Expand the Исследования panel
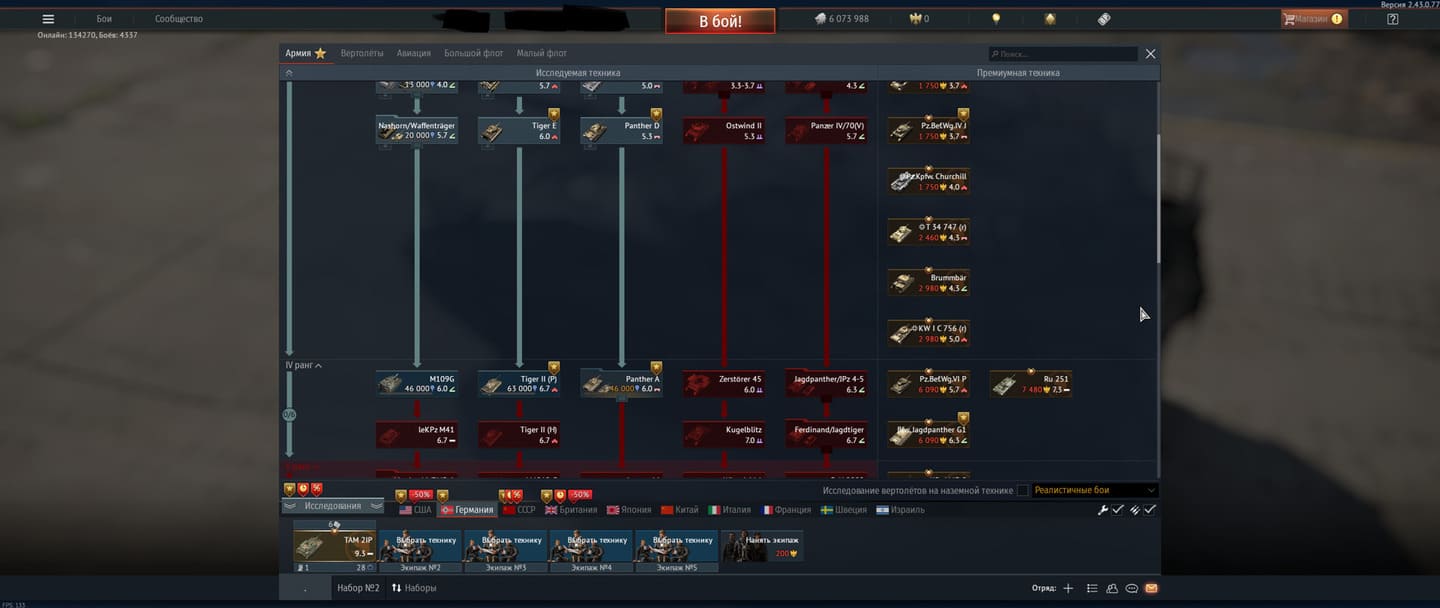Viewport: 1440px width, 608px height. (x=332, y=506)
